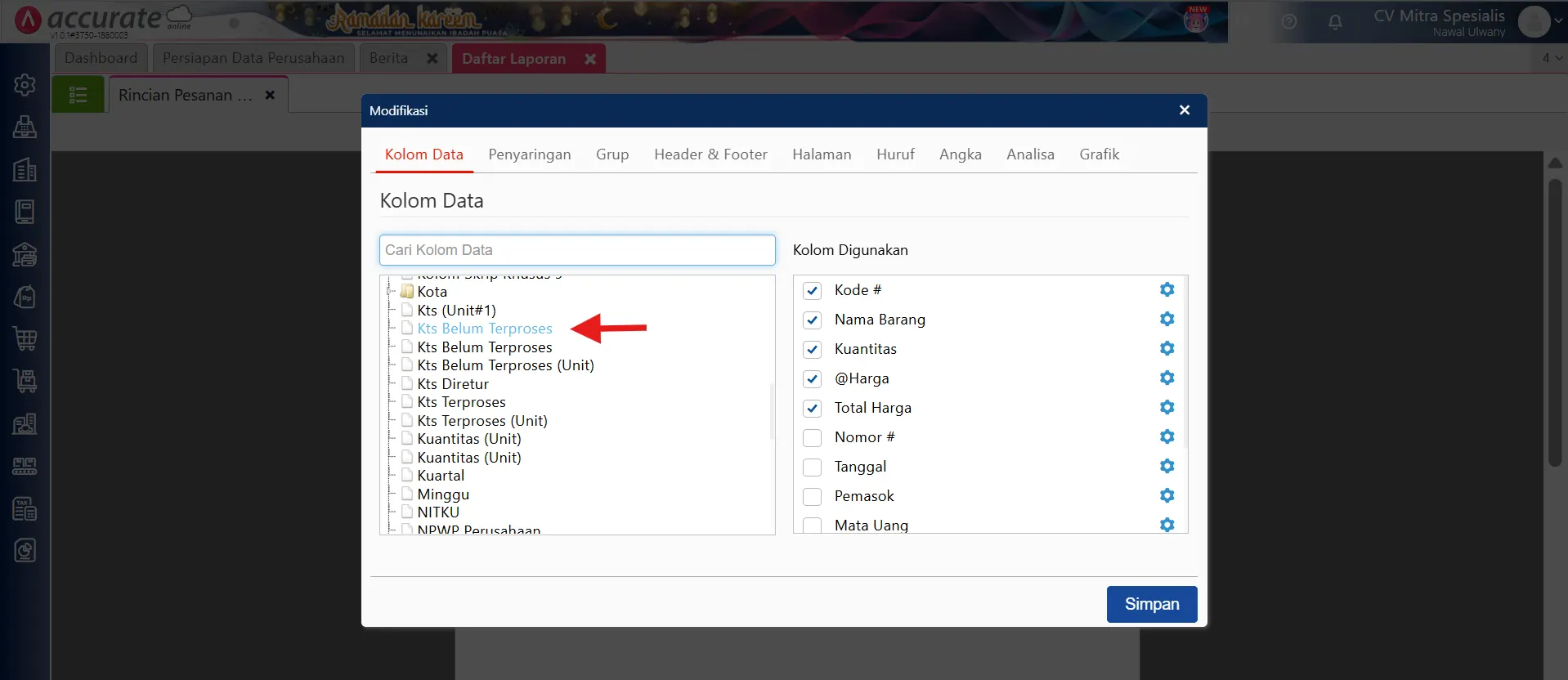Screen dimensions: 1568x680
Task: Click the gear icon beside Kode #
Action: point(1167,290)
